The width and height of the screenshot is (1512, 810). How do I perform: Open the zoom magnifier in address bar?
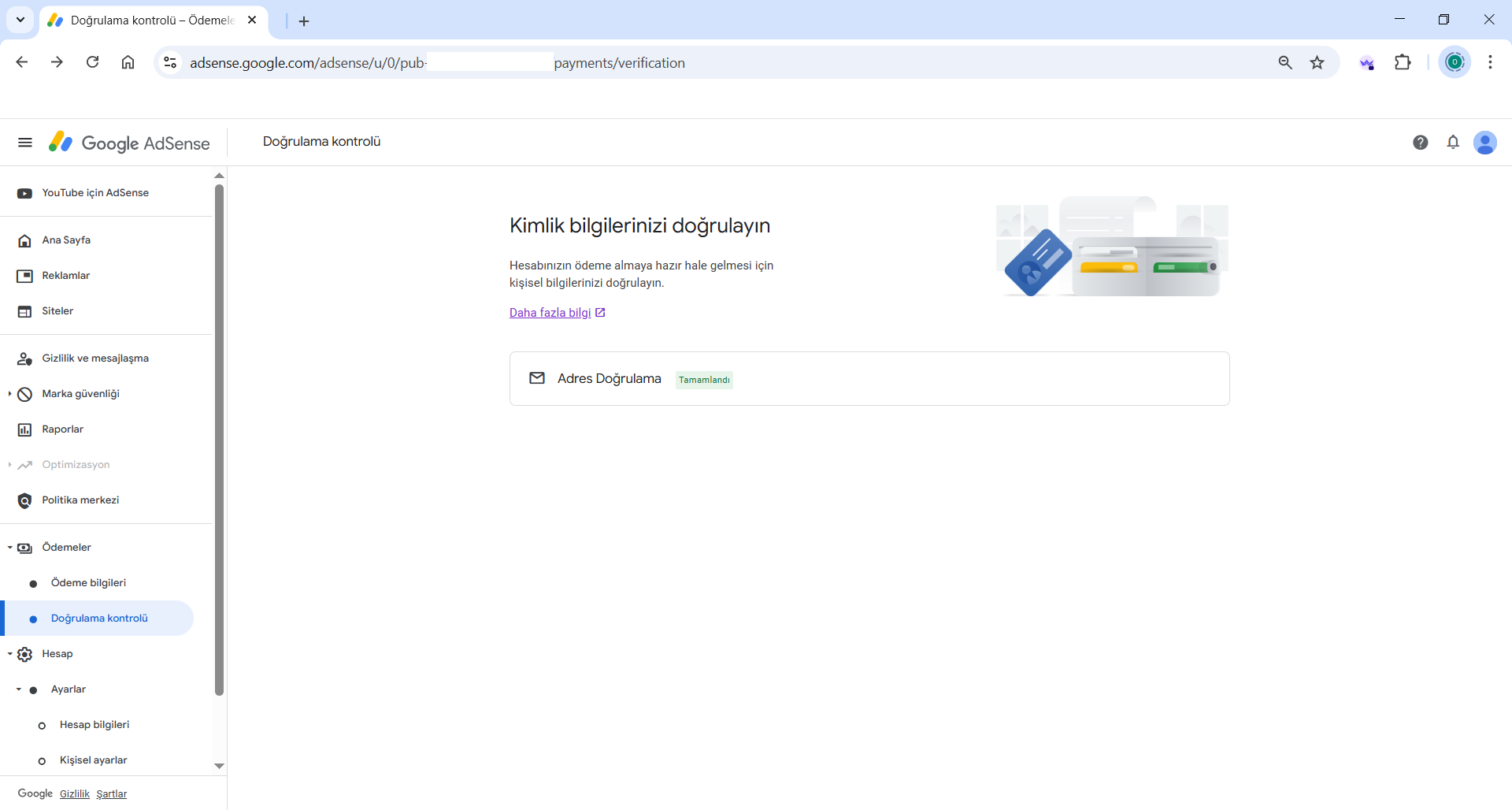(1285, 62)
